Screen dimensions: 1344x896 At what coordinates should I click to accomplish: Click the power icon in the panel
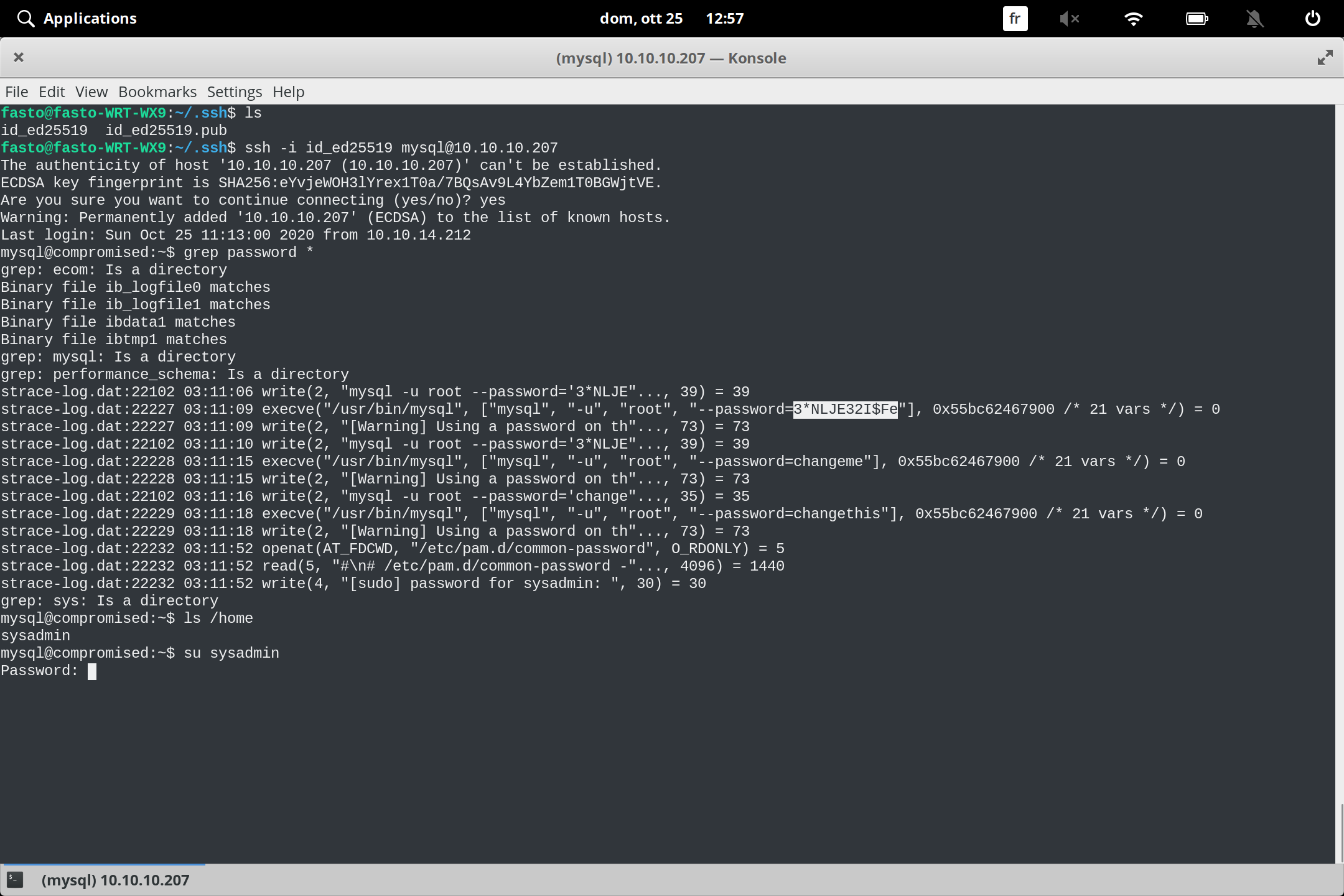click(1312, 18)
